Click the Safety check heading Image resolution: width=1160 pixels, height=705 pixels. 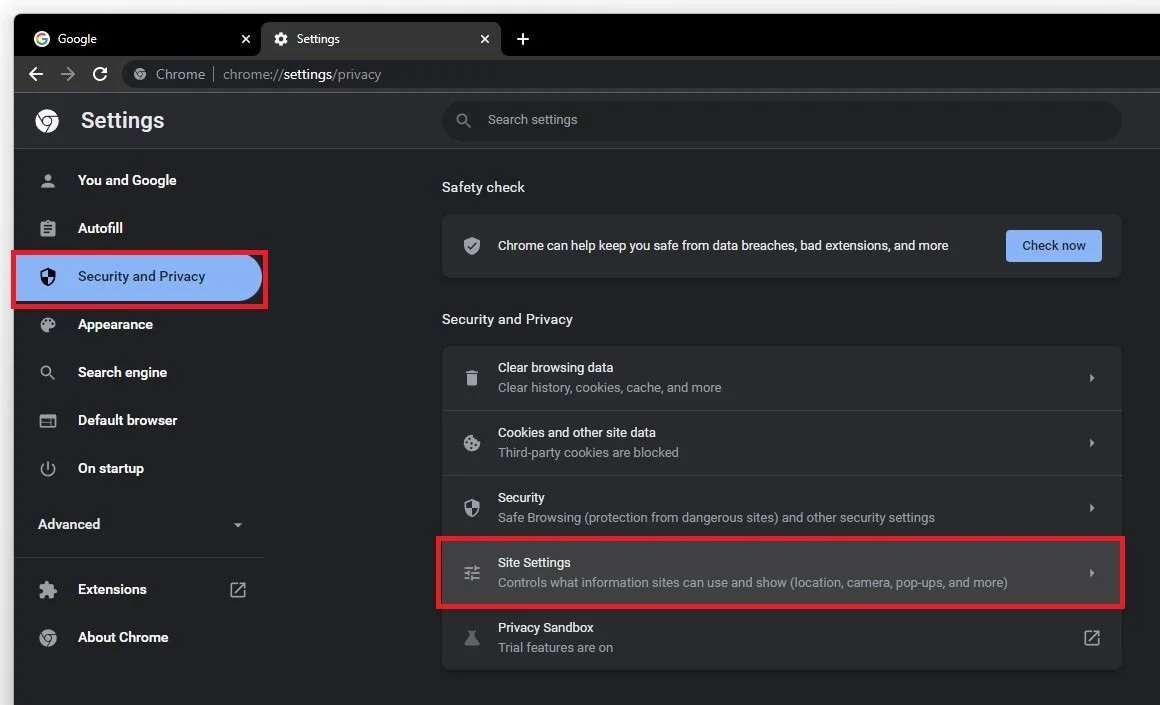tap(483, 187)
